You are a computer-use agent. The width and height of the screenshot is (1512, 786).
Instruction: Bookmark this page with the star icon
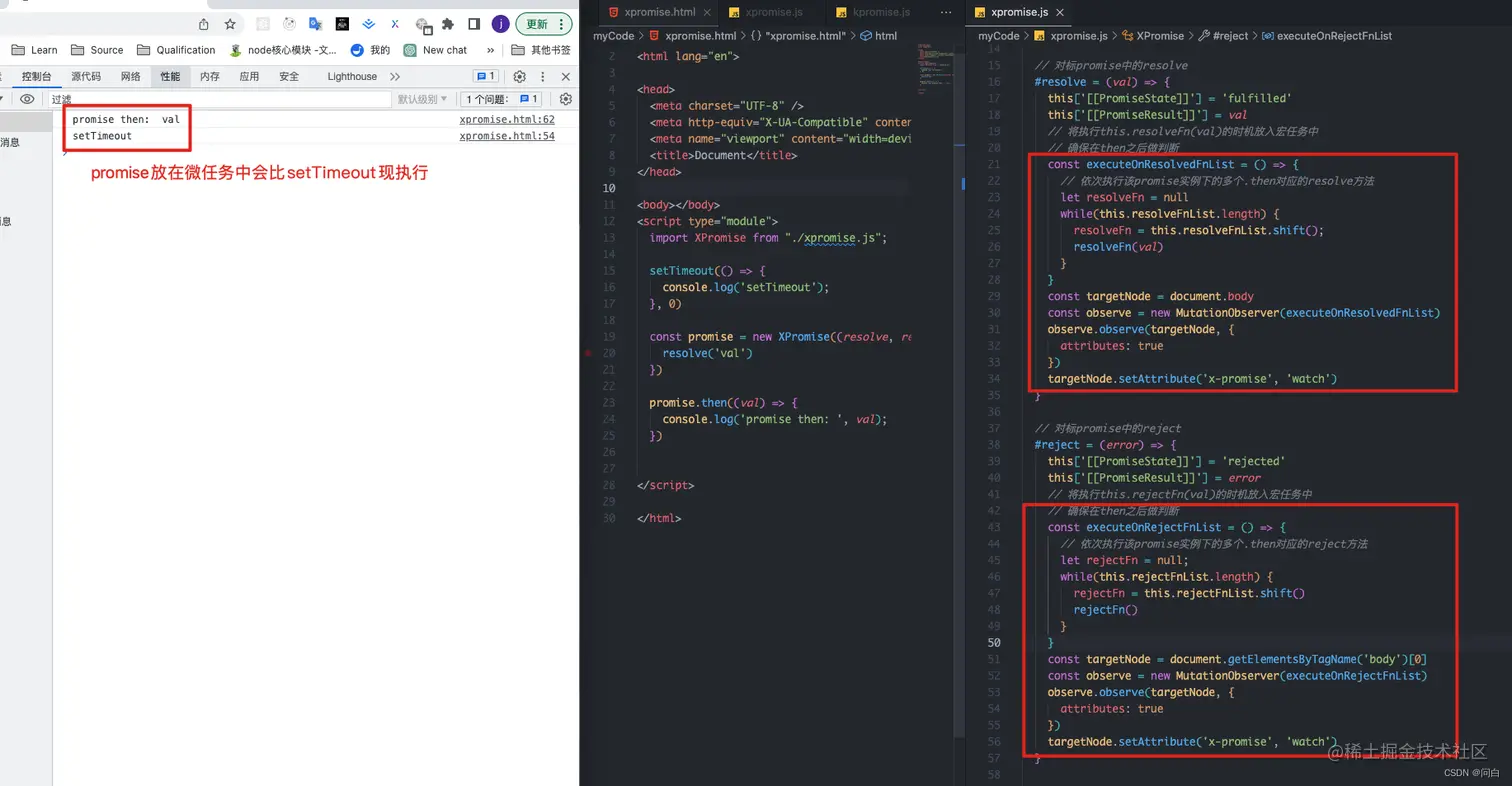(x=230, y=24)
